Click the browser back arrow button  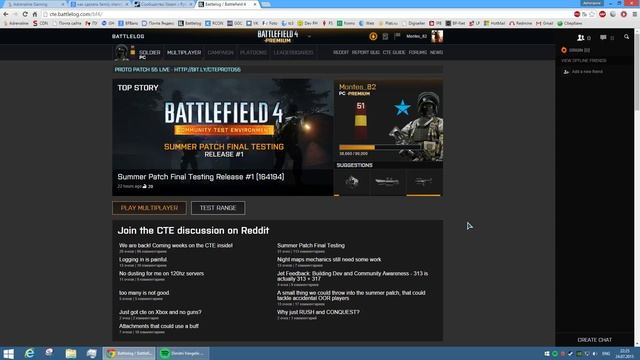[x=6, y=14]
